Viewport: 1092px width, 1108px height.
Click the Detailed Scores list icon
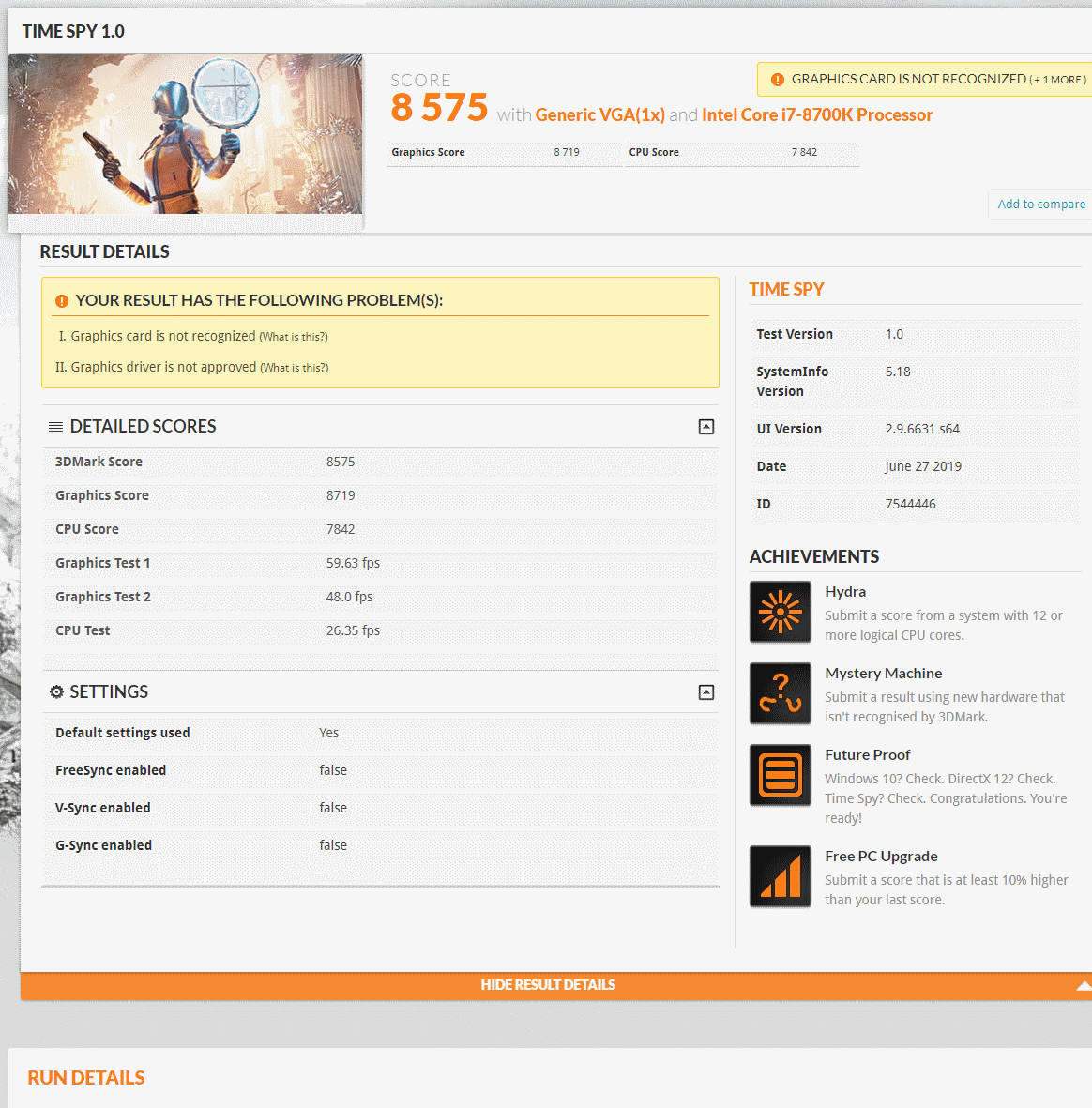[x=56, y=427]
